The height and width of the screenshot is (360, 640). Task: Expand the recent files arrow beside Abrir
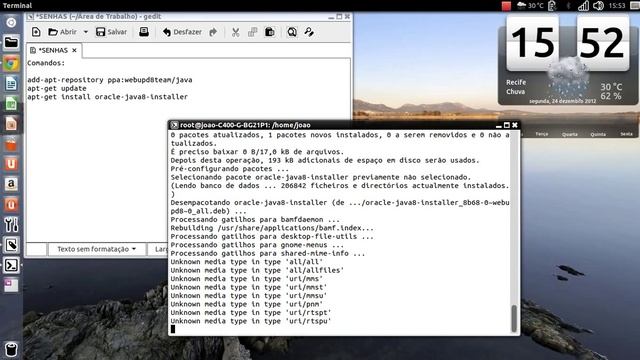point(86,32)
